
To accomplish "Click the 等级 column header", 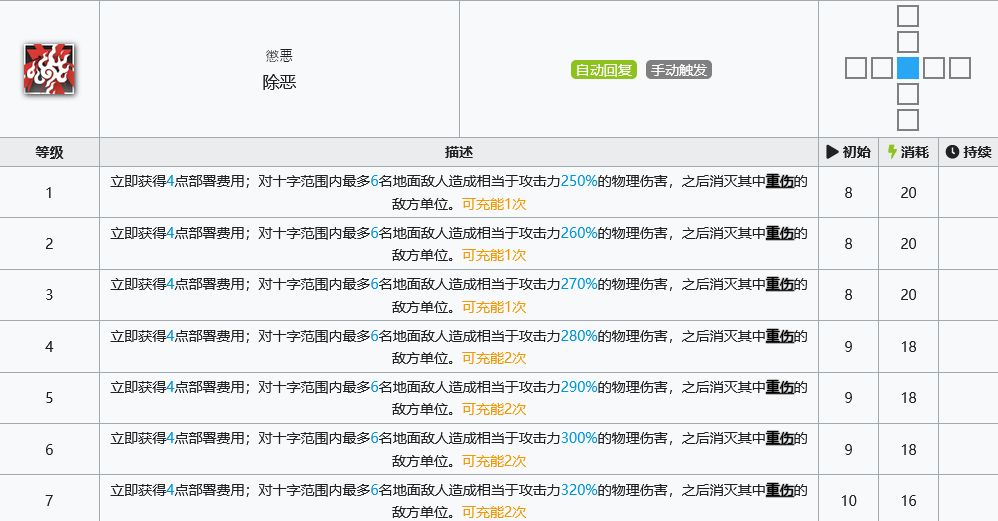I will [x=50, y=152].
